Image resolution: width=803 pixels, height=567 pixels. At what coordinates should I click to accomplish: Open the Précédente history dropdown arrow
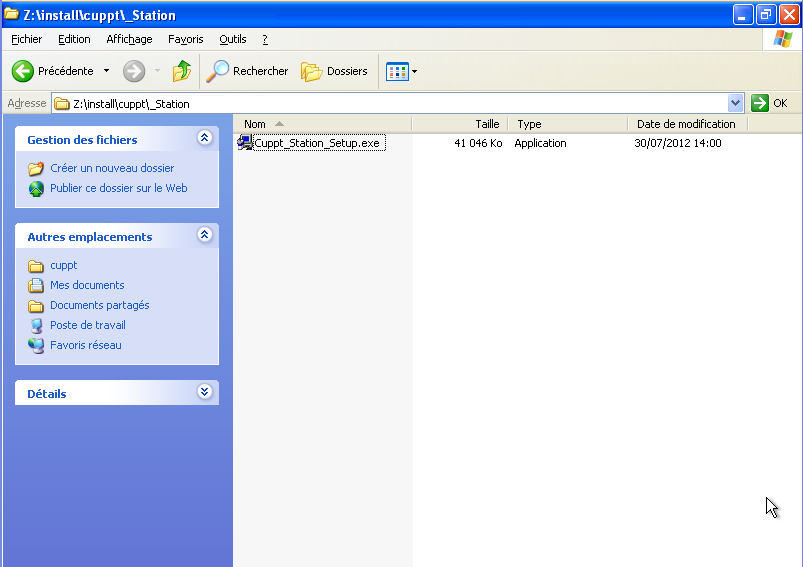point(107,71)
